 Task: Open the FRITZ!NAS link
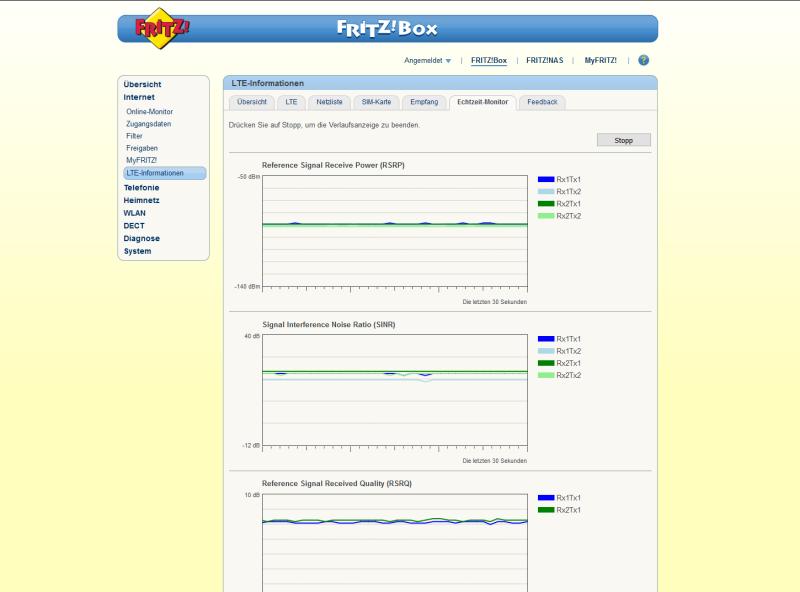tap(545, 60)
